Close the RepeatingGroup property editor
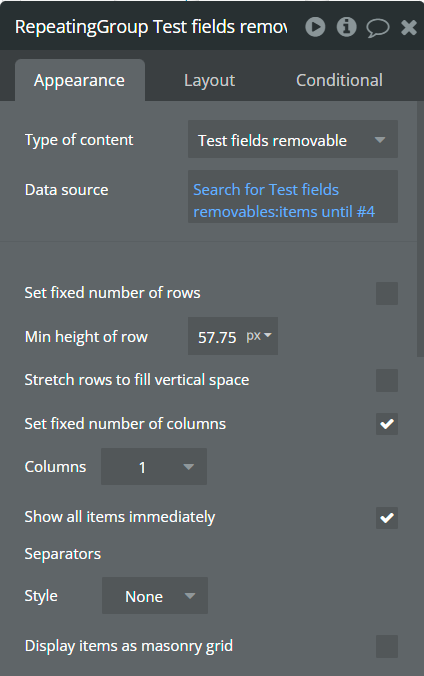This screenshot has width=424, height=676. click(408, 28)
